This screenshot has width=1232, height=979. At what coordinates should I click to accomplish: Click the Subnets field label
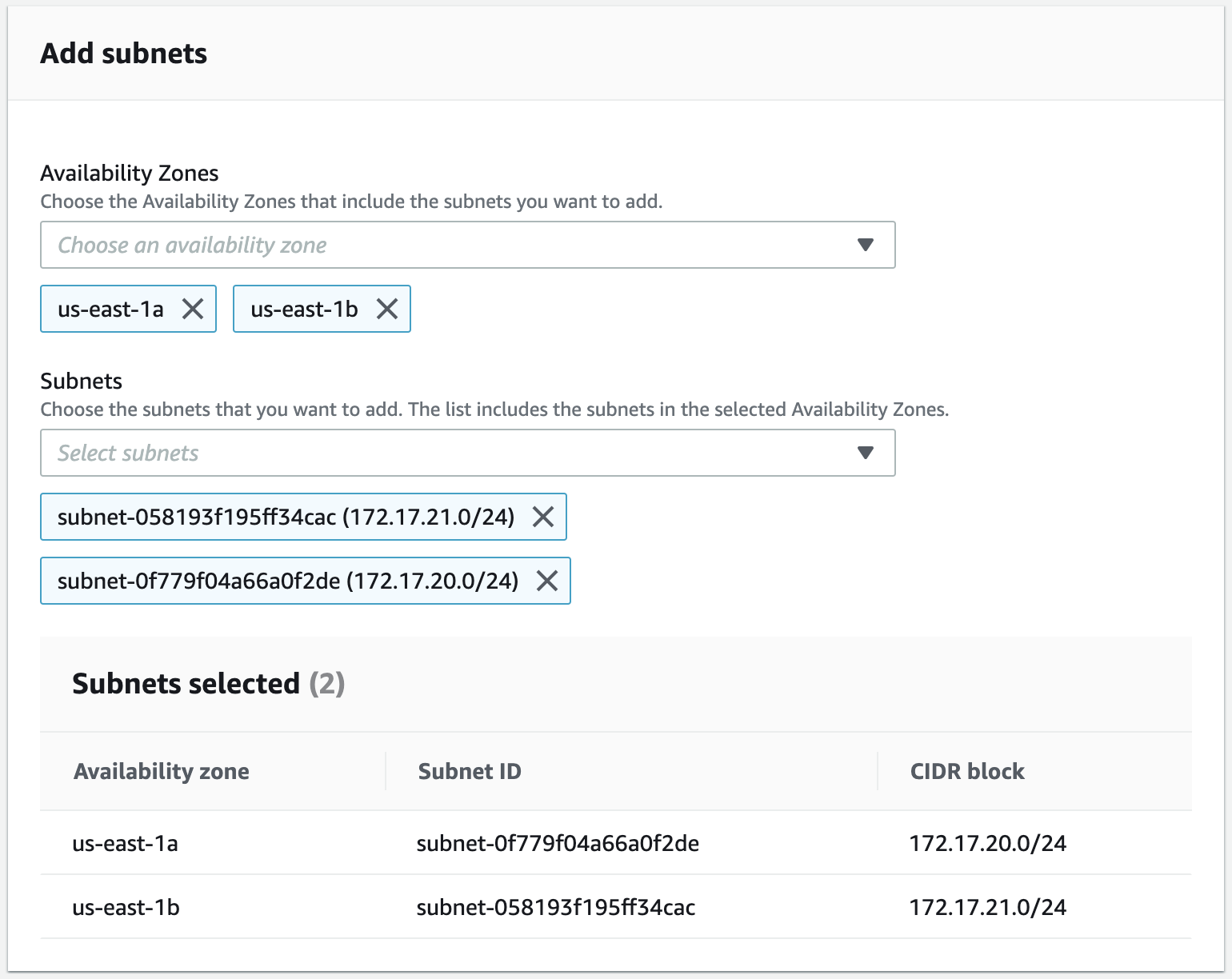82,381
